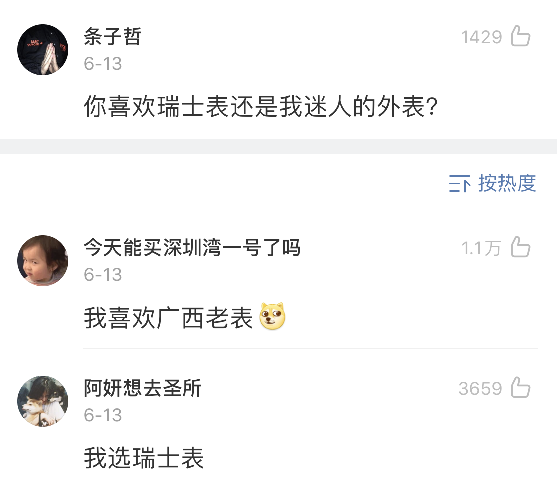Open username 今天能买深圳湾一号了吗
This screenshot has width=557, height=485.
(x=192, y=247)
